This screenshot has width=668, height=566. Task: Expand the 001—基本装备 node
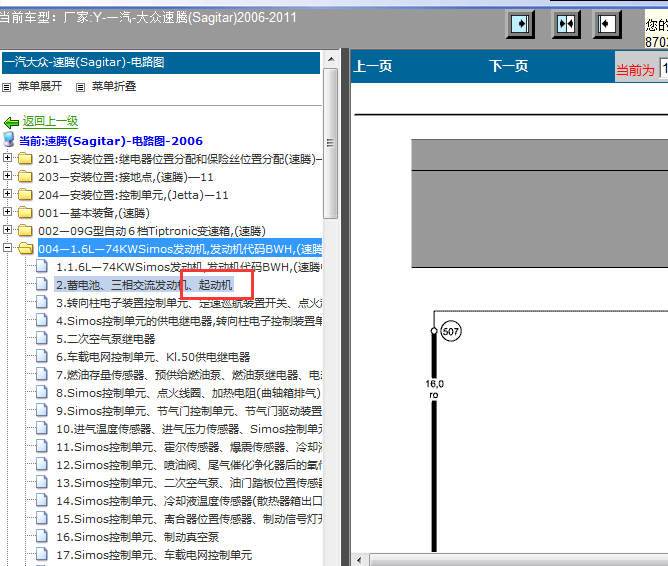tap(7, 212)
